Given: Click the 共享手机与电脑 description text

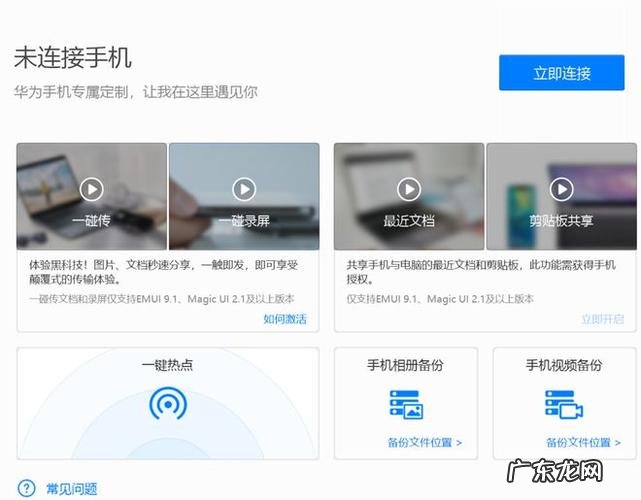Looking at the screenshot, I should 480,273.
